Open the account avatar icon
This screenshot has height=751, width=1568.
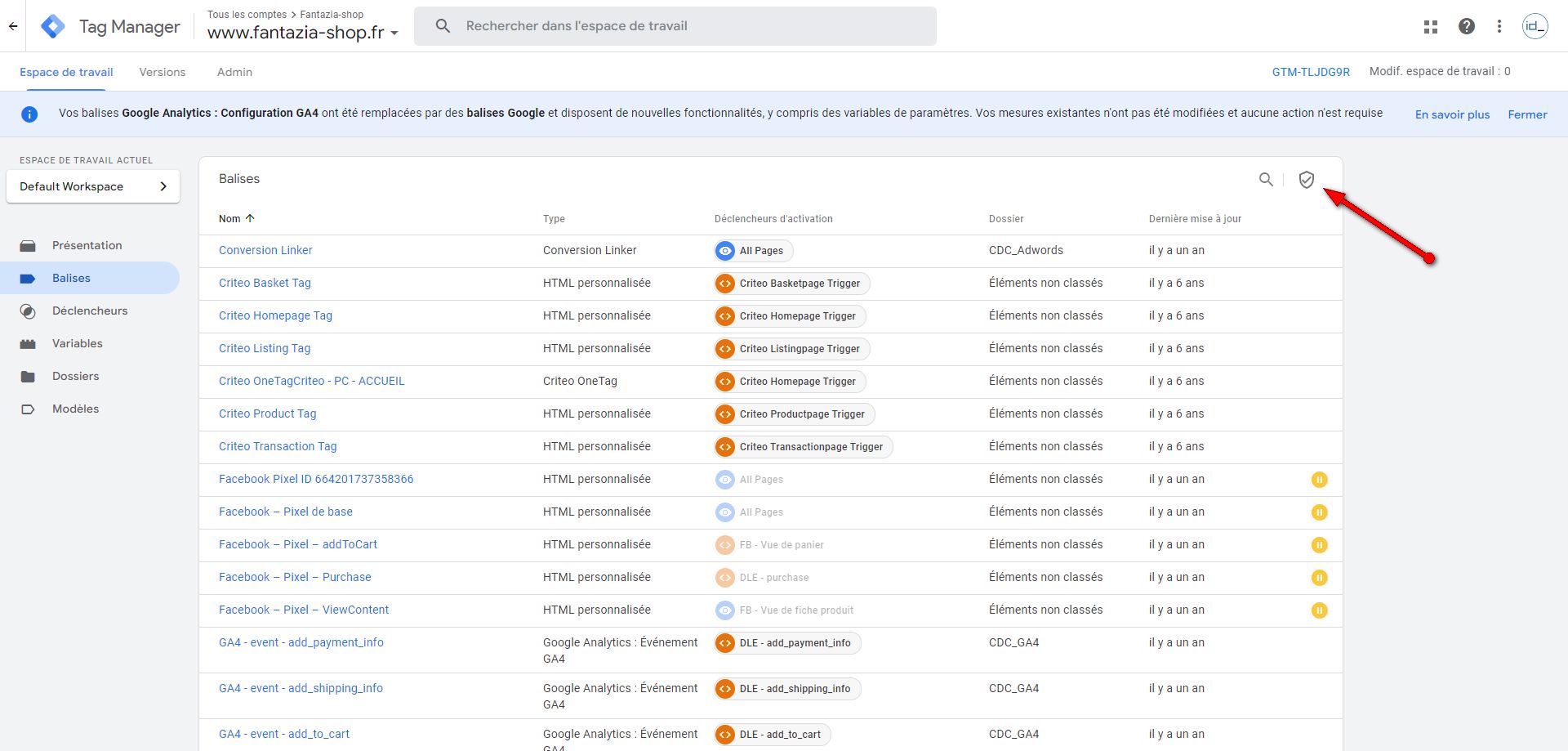[1535, 26]
